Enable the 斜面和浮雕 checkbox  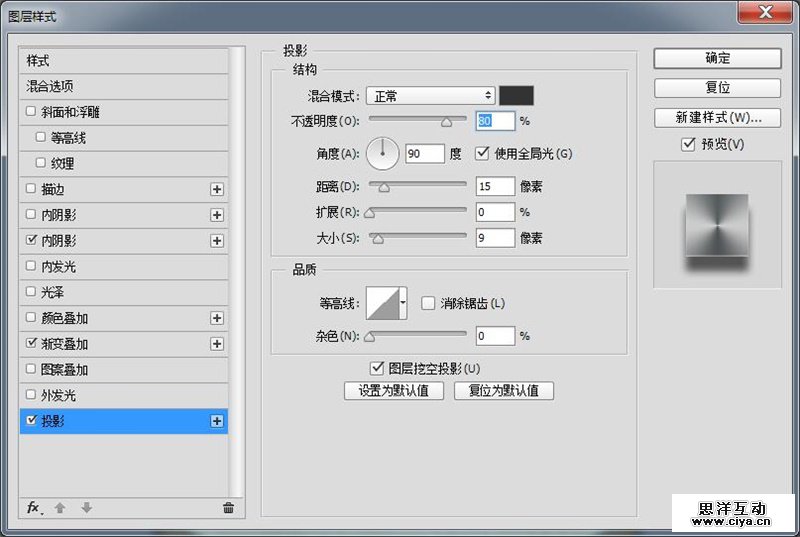click(x=31, y=111)
